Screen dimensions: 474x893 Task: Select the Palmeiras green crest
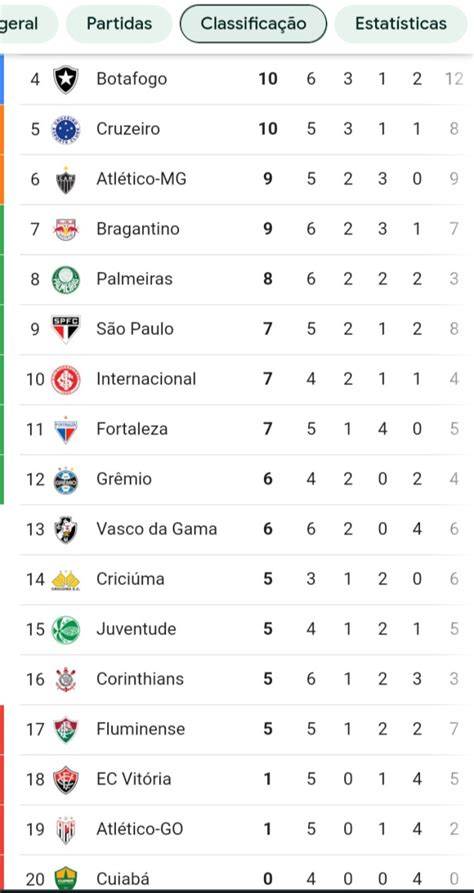[x=66, y=280]
